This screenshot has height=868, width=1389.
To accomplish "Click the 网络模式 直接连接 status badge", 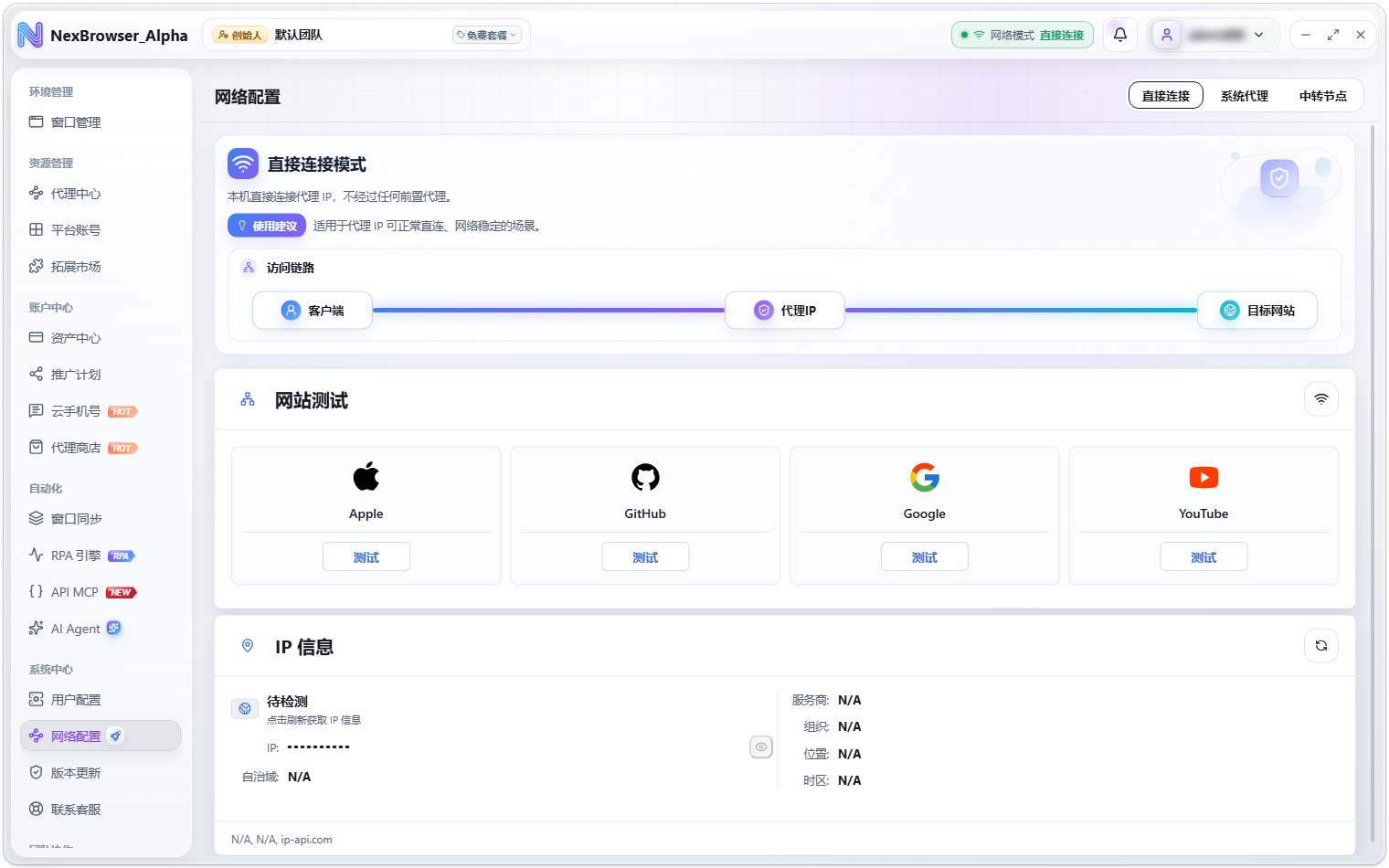I will (1023, 35).
